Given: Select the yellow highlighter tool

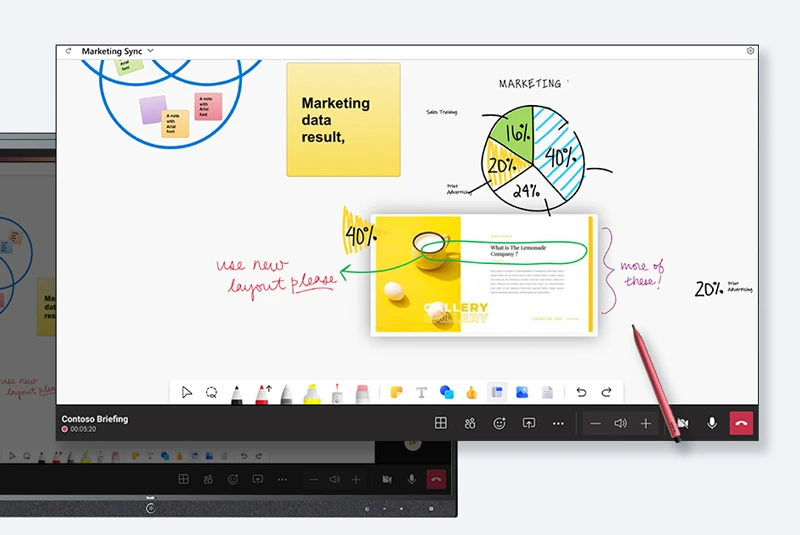Looking at the screenshot, I should tap(311, 393).
